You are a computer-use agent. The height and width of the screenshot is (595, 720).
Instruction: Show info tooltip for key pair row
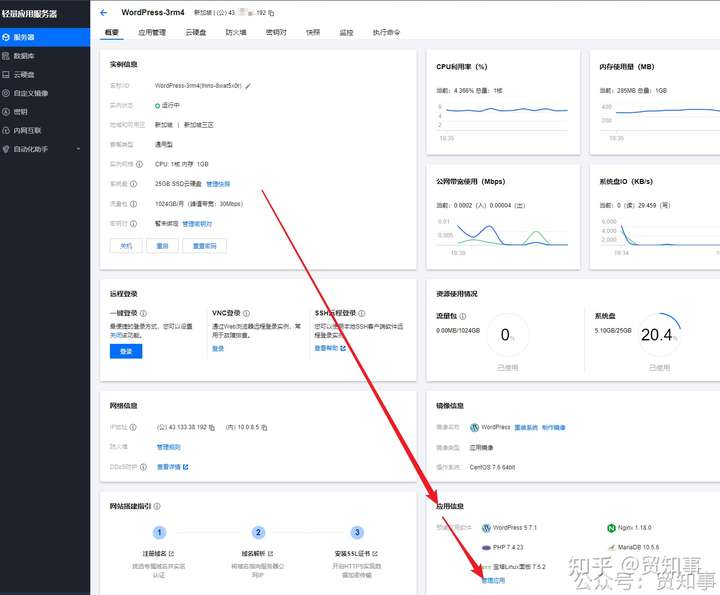133,224
